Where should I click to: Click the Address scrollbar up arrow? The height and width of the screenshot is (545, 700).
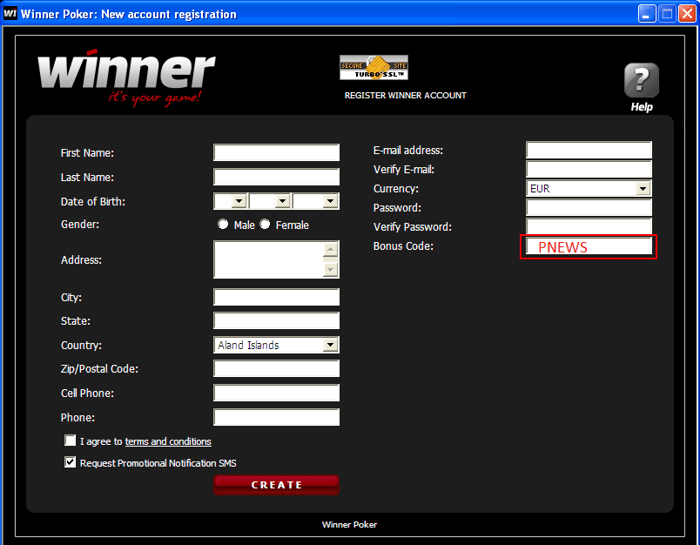pos(330,249)
